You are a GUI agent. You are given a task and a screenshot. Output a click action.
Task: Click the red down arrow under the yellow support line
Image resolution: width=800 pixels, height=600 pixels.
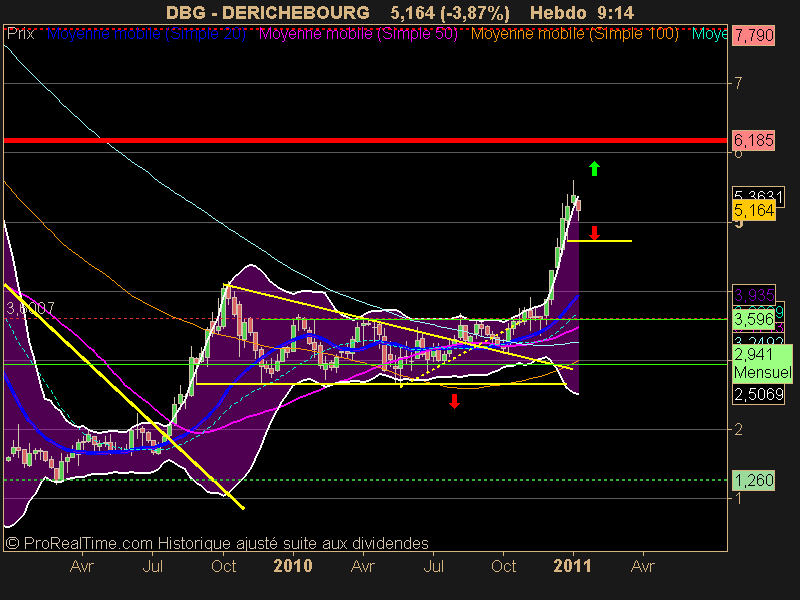[x=454, y=402]
